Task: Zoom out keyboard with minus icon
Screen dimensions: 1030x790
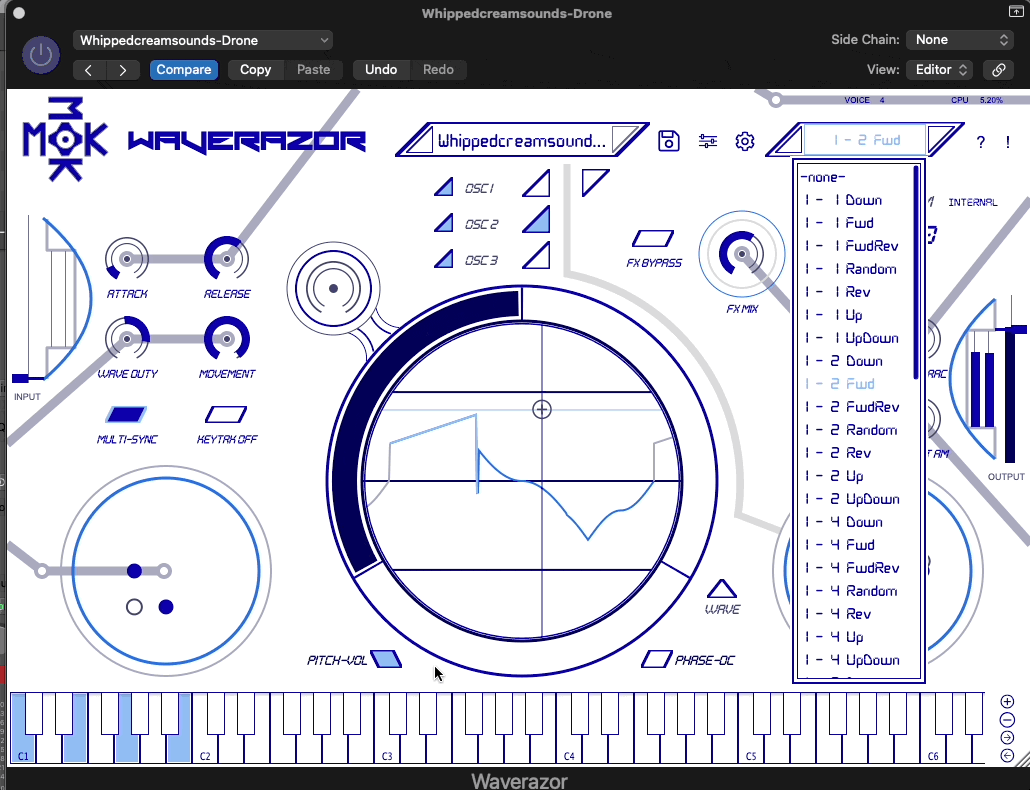Action: pos(1007,720)
